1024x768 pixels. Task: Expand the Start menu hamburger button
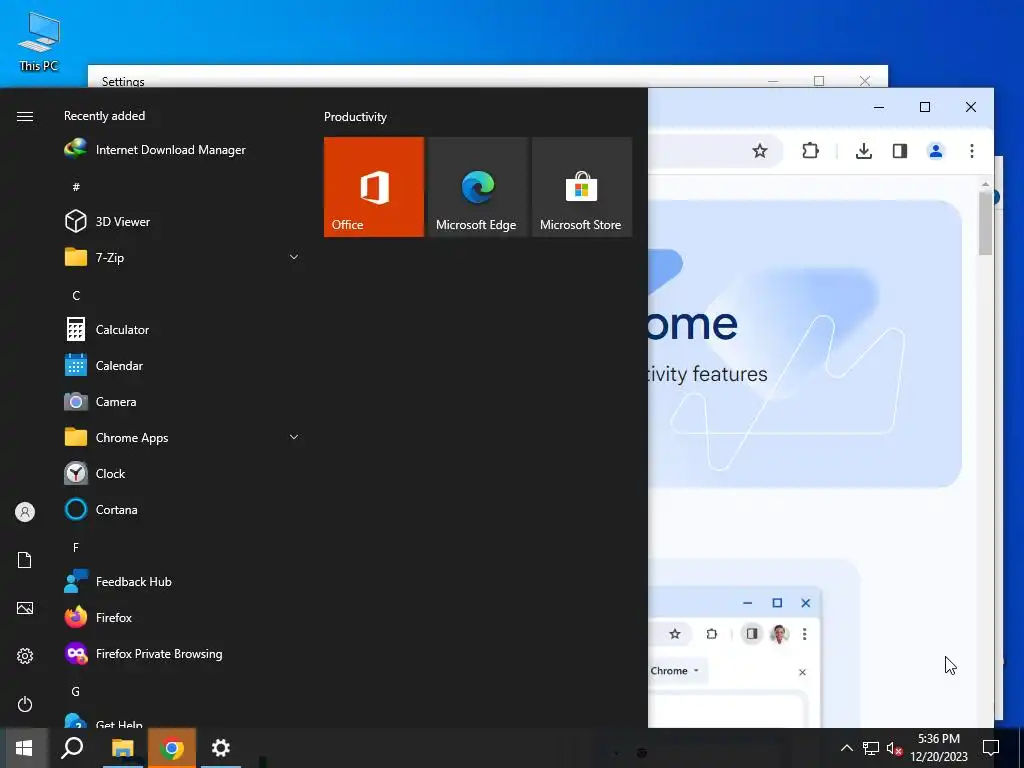pyautogui.click(x=25, y=116)
